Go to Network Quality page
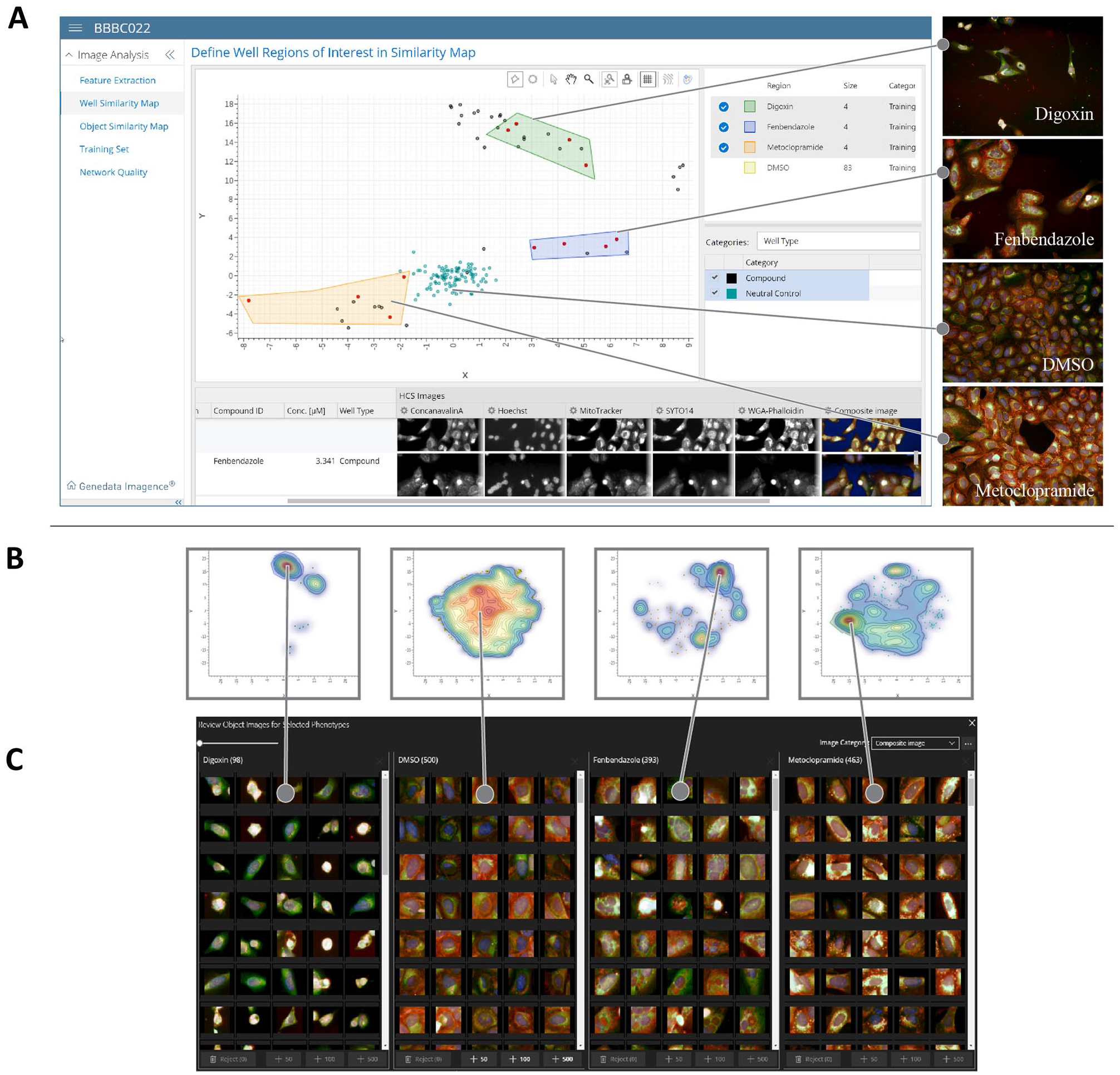1120x1075 pixels. tap(113, 172)
